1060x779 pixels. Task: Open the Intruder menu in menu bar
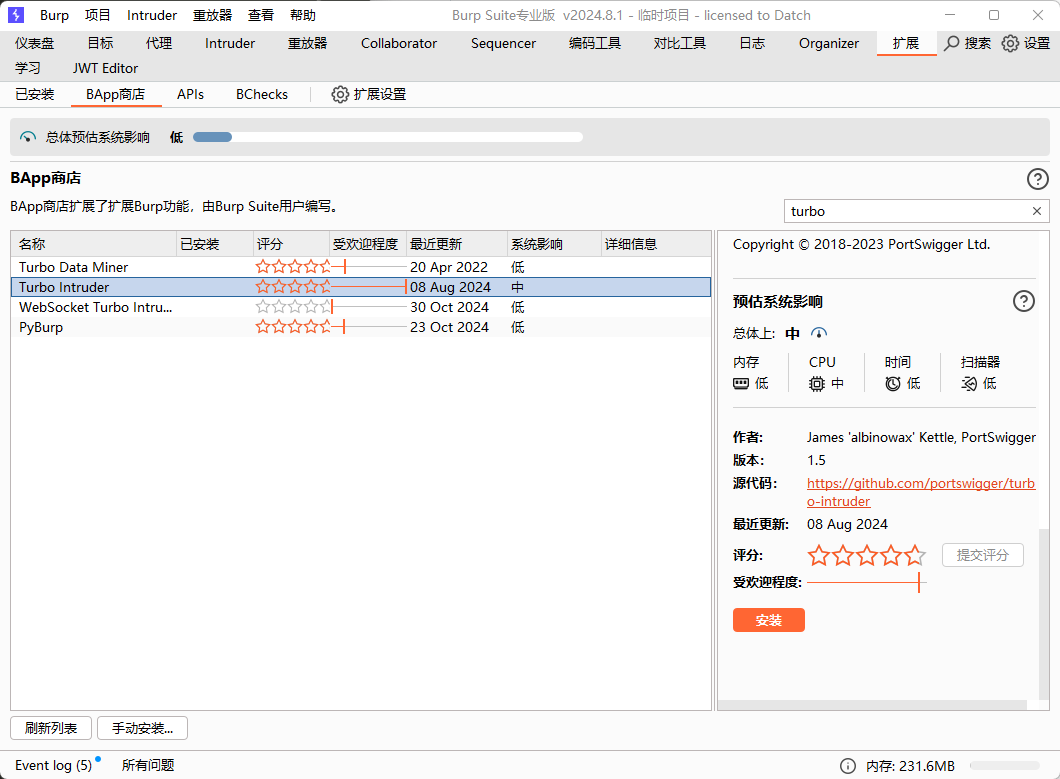coord(151,15)
